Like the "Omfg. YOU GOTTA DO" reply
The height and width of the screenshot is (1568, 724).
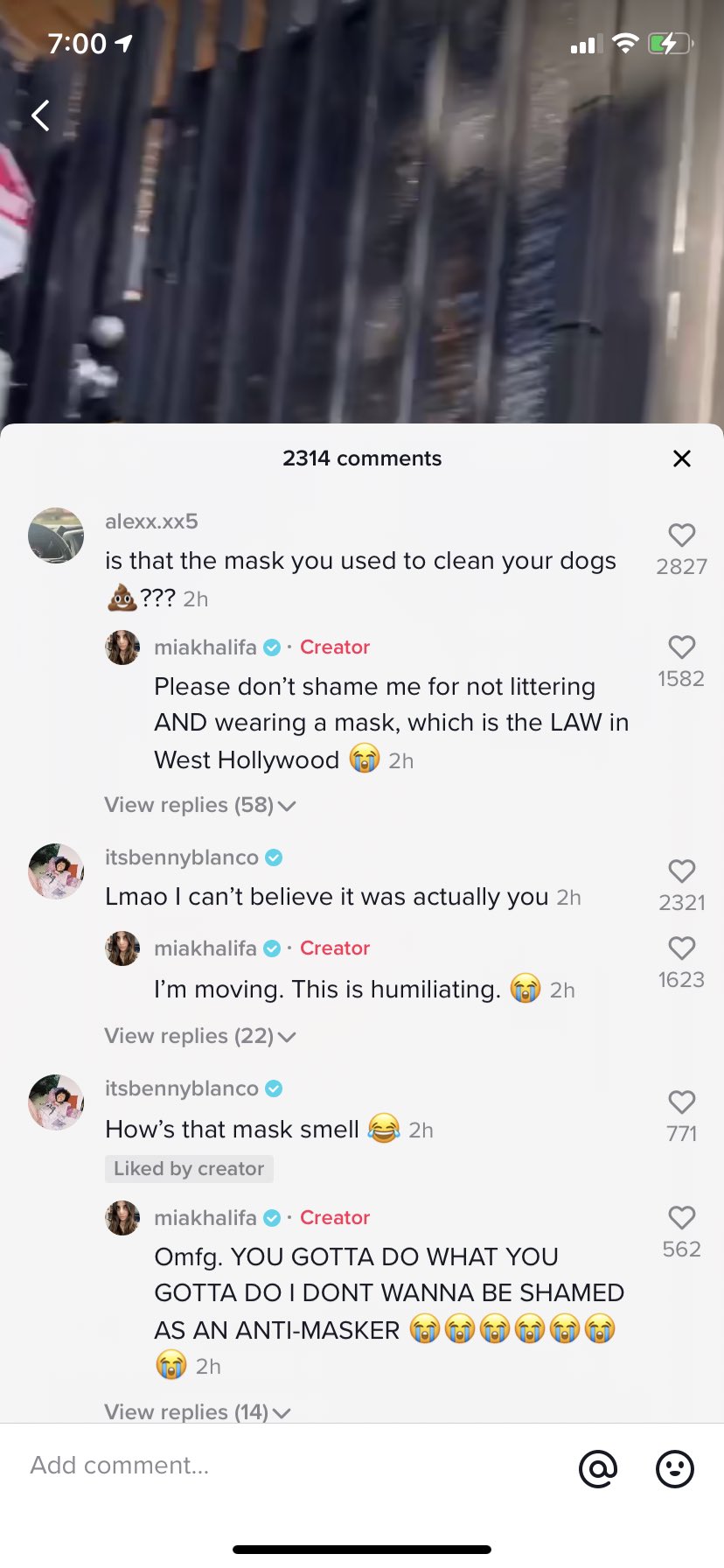(x=682, y=1218)
